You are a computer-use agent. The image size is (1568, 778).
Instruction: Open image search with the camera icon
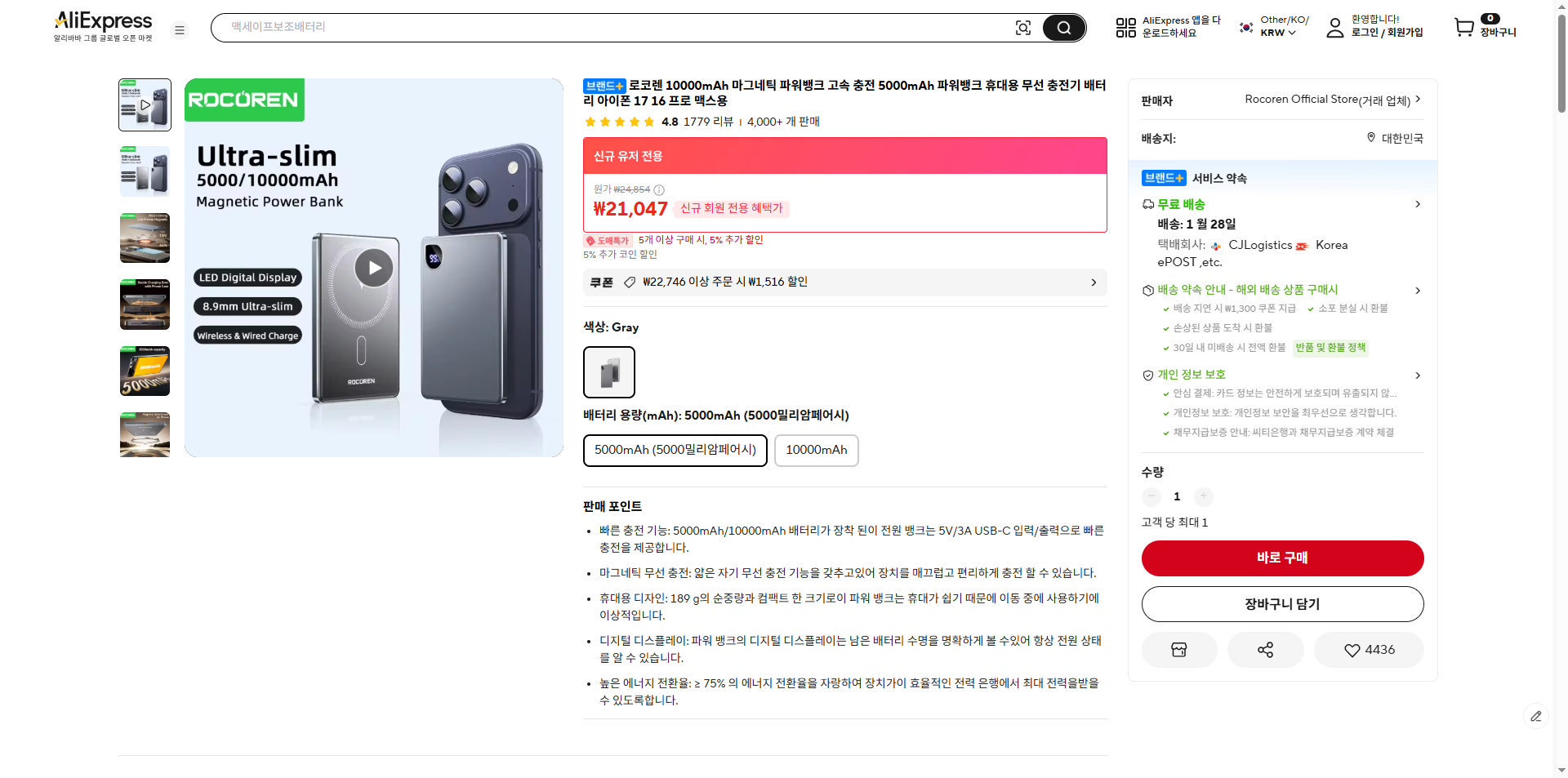tap(1023, 27)
